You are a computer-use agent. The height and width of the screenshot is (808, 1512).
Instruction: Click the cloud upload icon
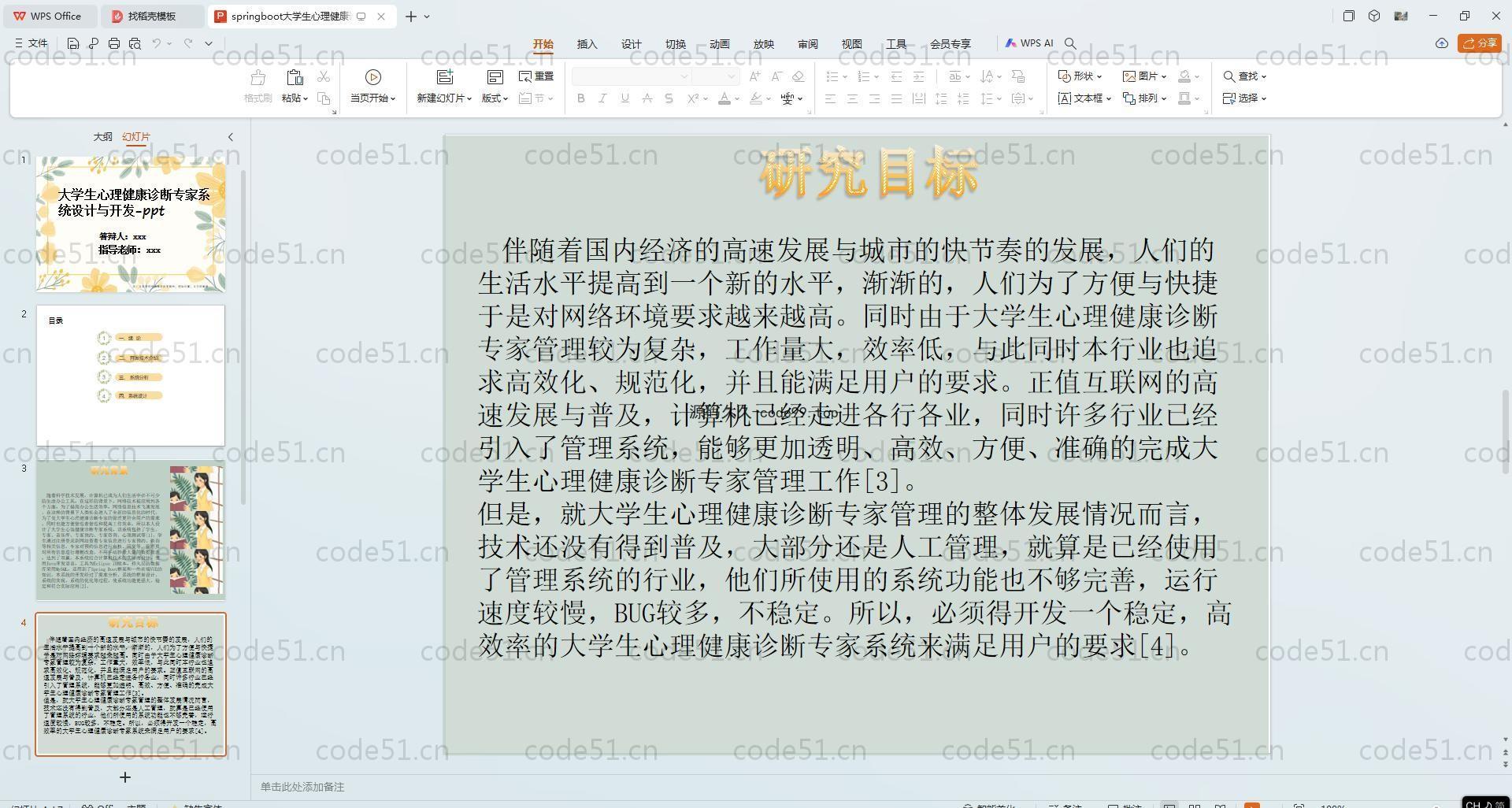tap(1441, 43)
